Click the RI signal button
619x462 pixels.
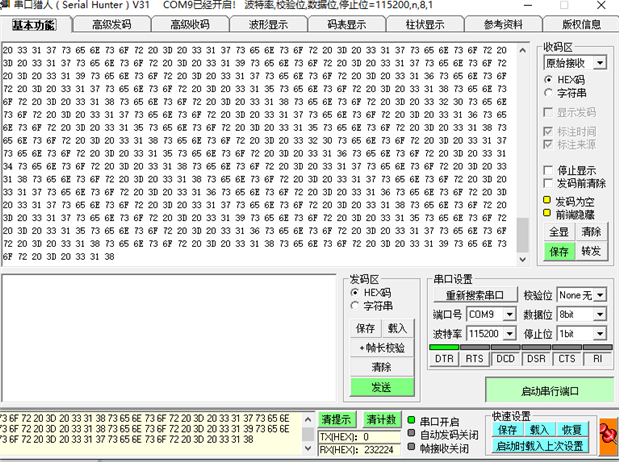(598, 359)
